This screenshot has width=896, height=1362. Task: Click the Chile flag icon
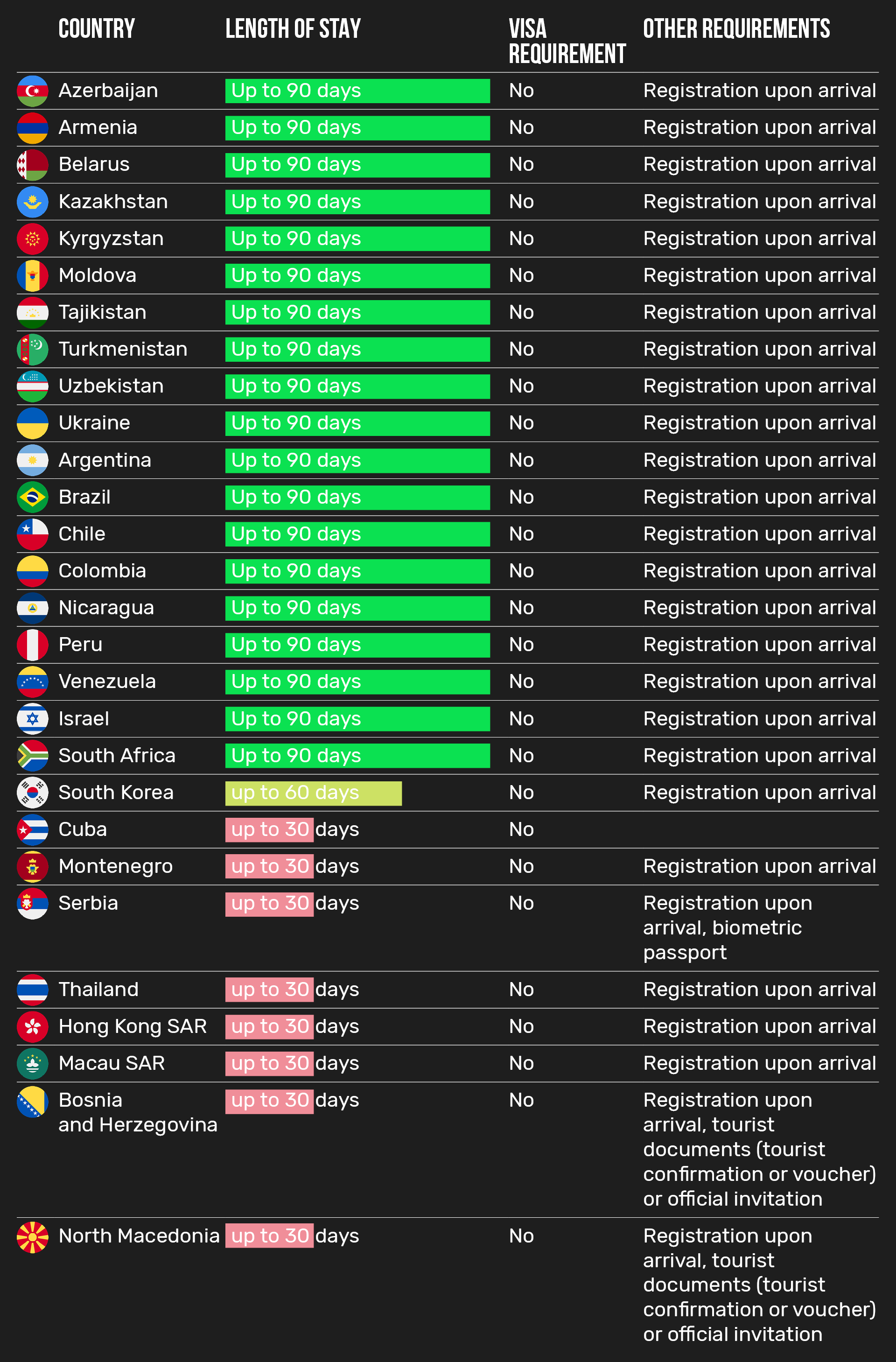point(33,534)
